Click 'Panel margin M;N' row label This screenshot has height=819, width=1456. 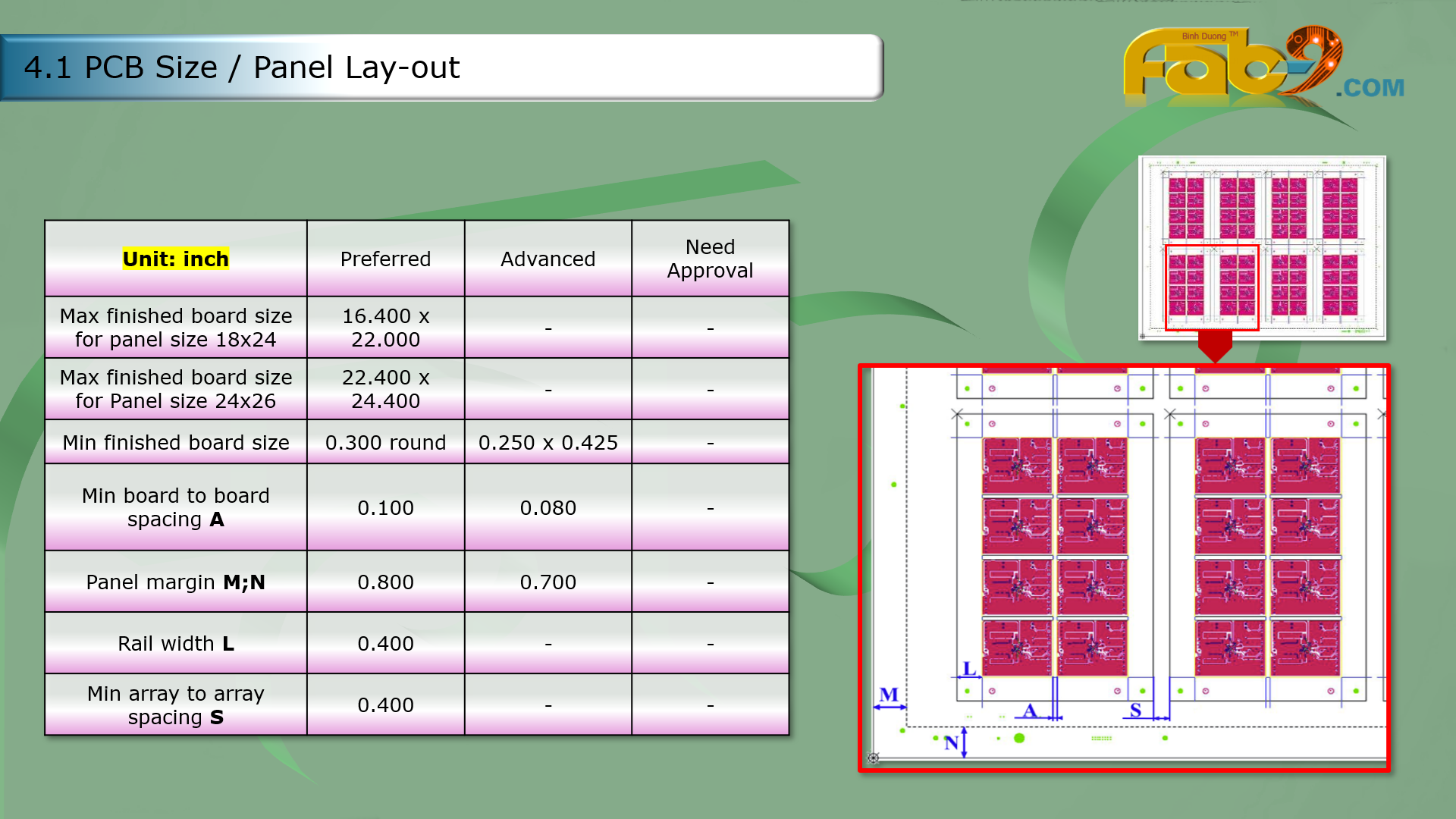(x=175, y=582)
